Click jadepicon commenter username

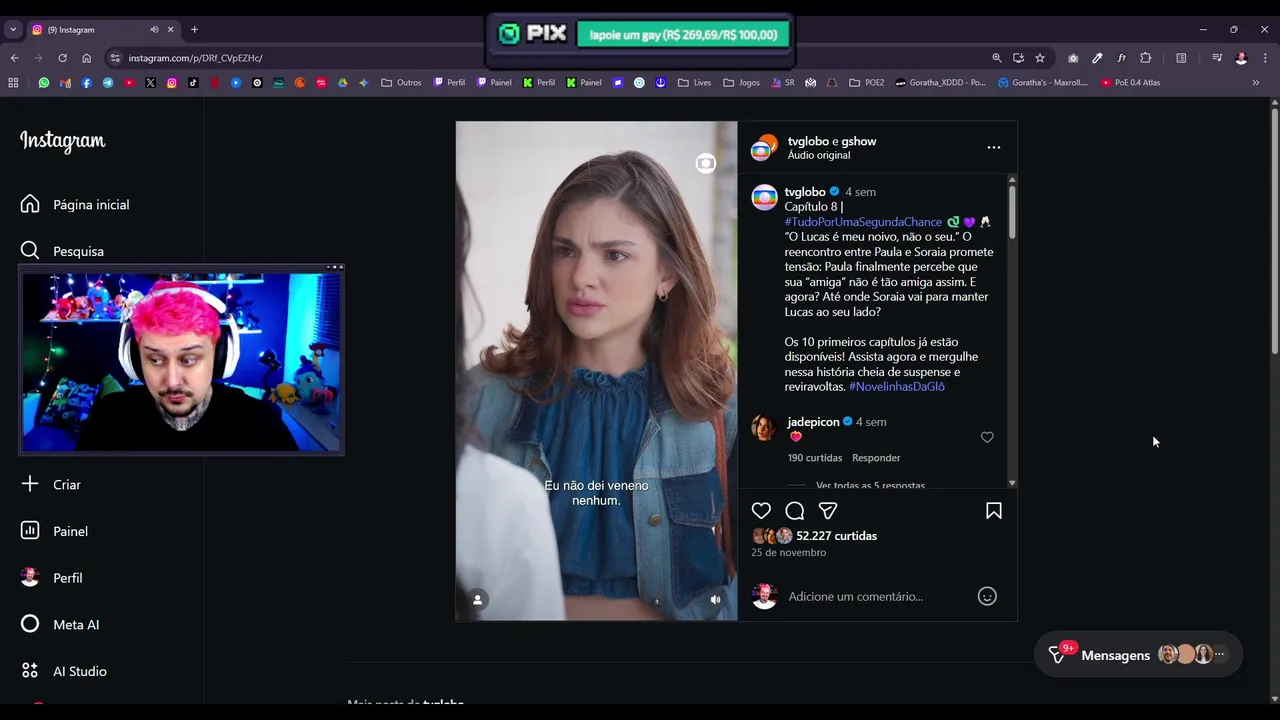coord(813,422)
